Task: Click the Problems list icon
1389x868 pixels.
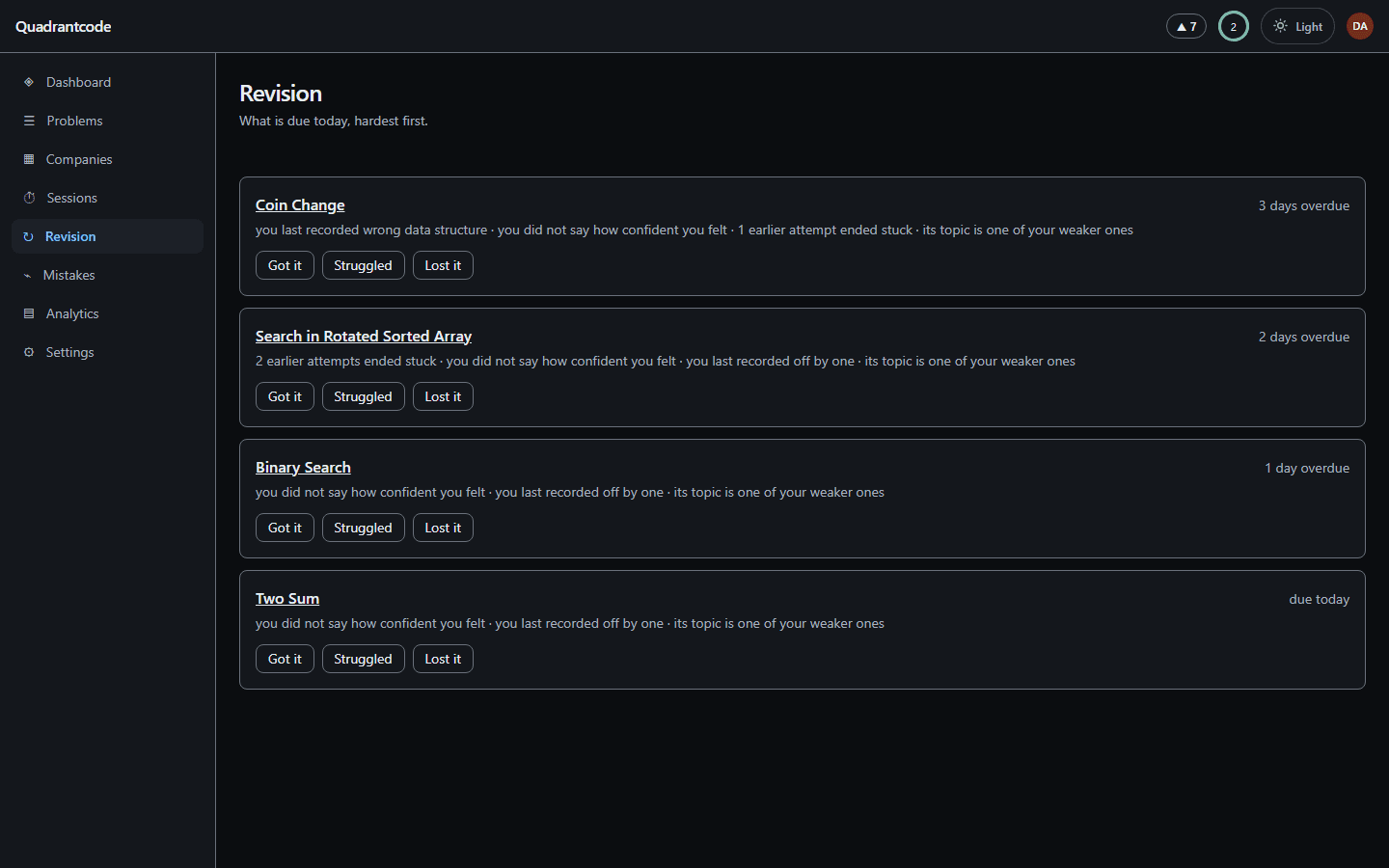Action: (x=29, y=121)
